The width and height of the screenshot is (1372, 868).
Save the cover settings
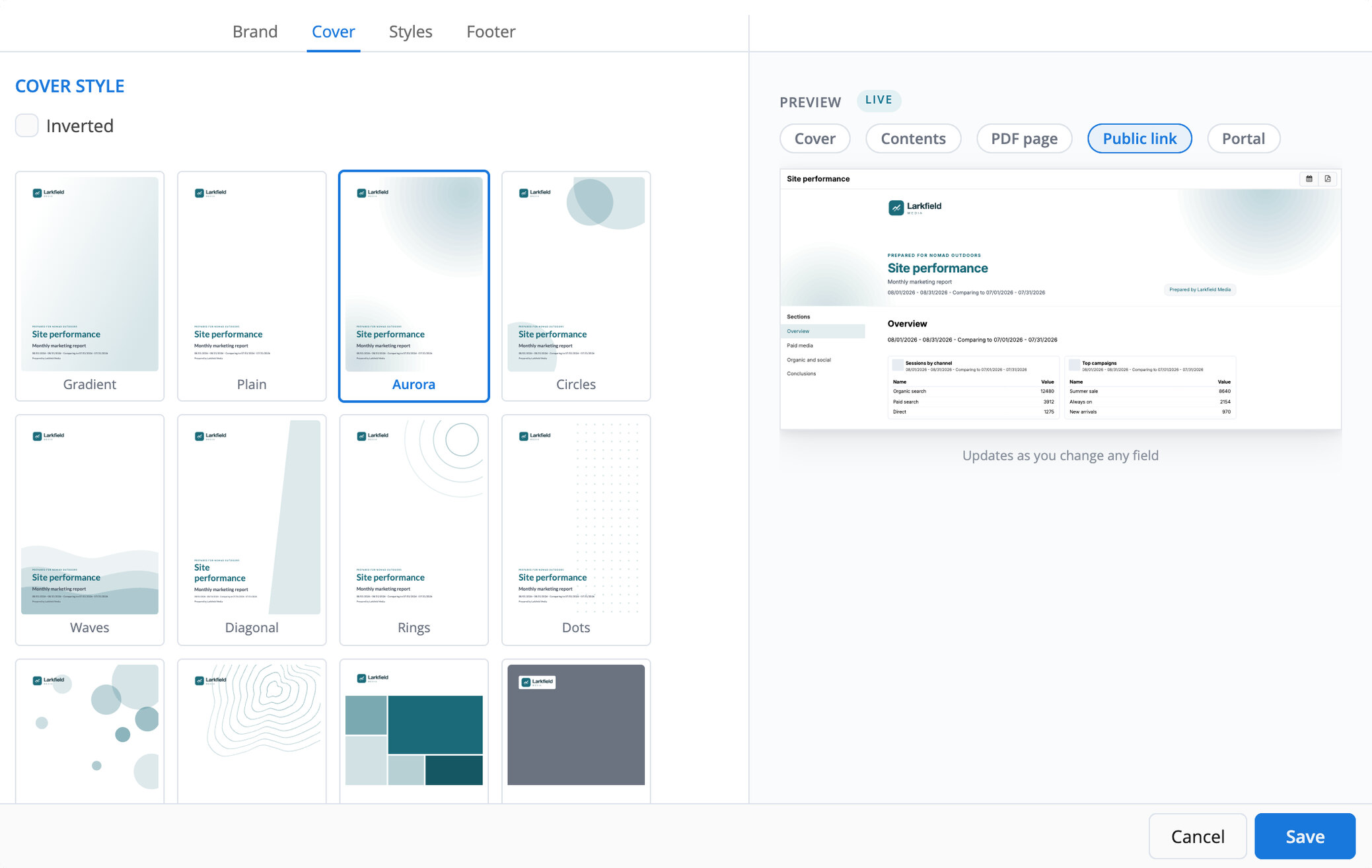[1305, 836]
